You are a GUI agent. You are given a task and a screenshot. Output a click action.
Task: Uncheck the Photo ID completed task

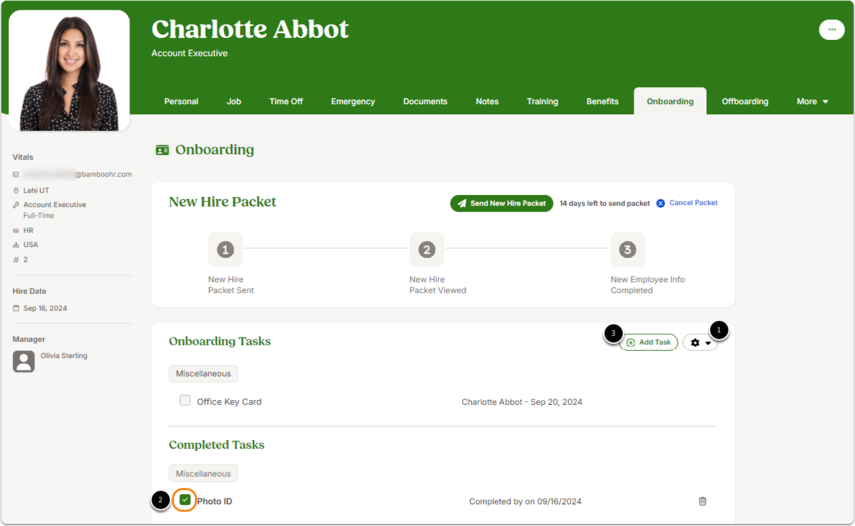pyautogui.click(x=185, y=500)
